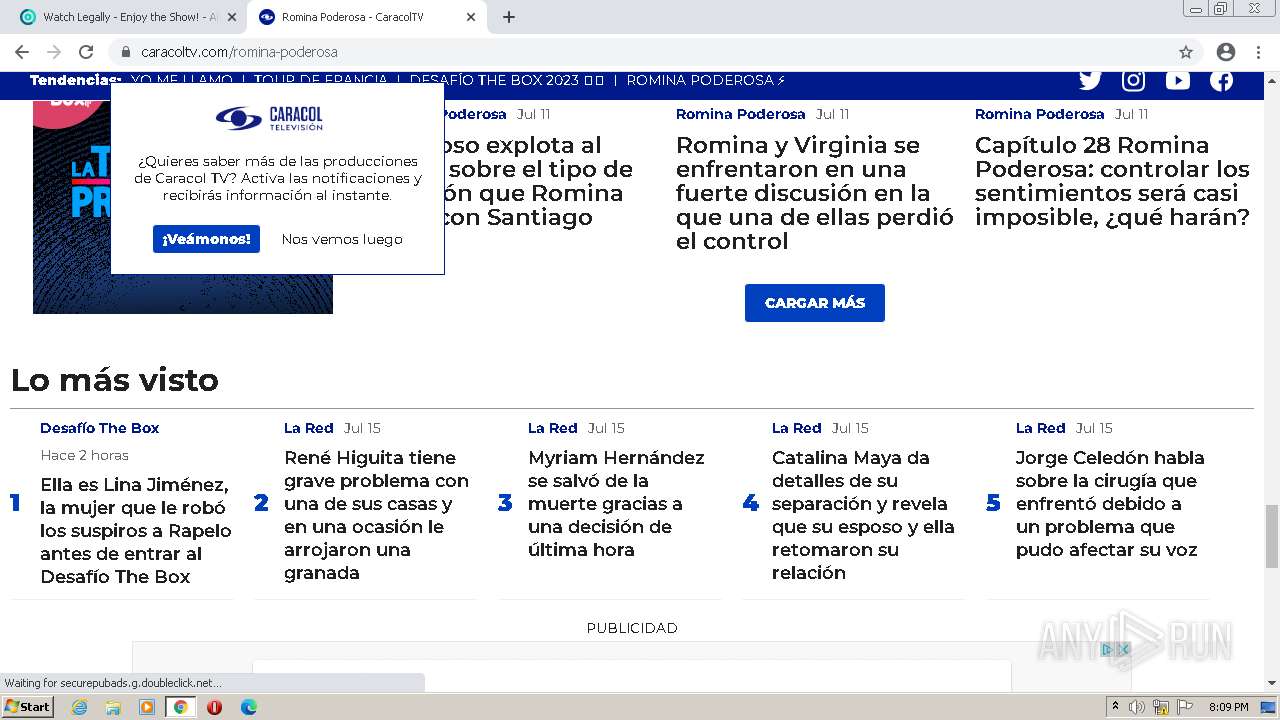Open Chrome three-dot menu
1280x720 pixels.
point(1259,52)
